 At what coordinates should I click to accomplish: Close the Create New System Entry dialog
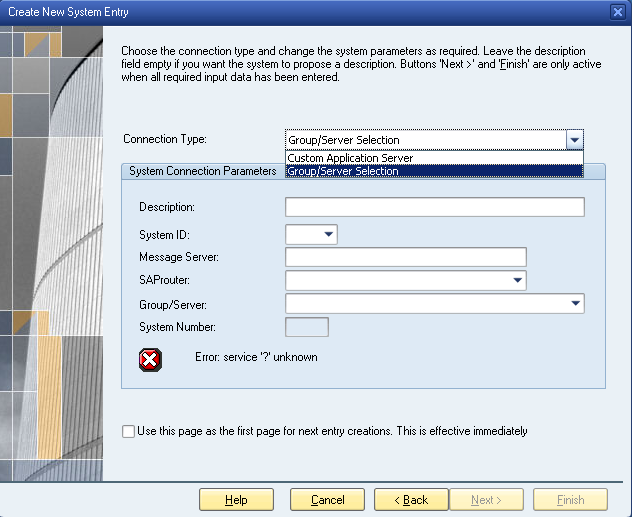[x=617, y=12]
